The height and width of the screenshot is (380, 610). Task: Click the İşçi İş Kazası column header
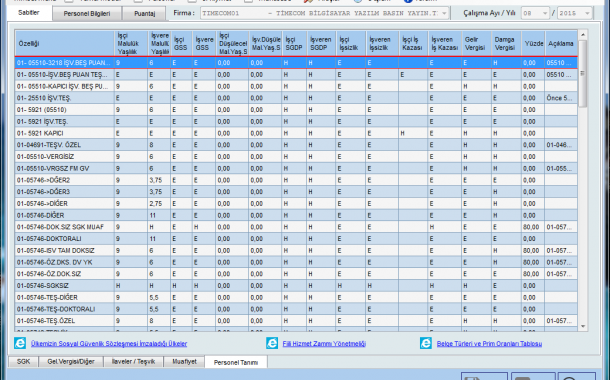point(414,44)
